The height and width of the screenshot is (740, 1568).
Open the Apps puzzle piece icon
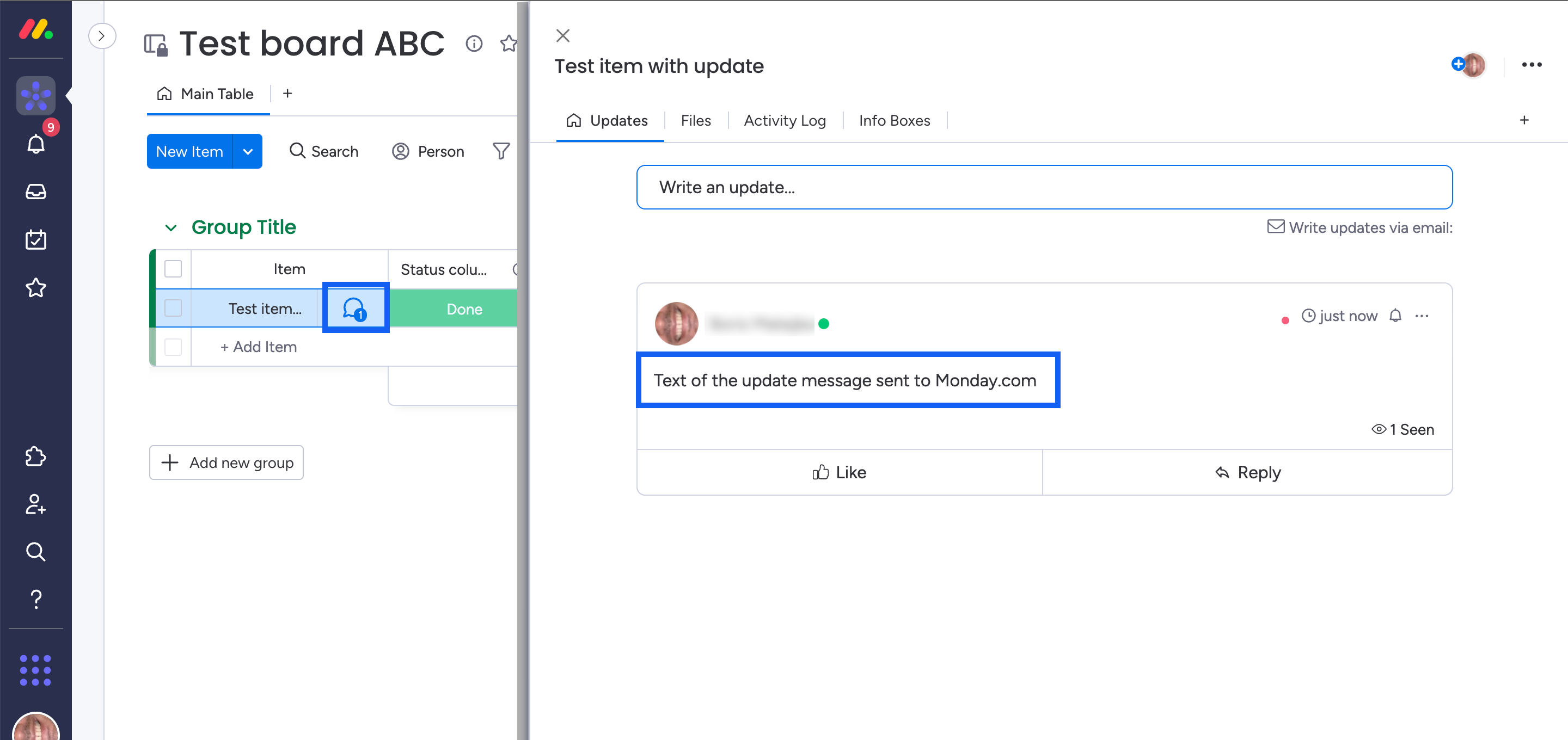(x=36, y=457)
